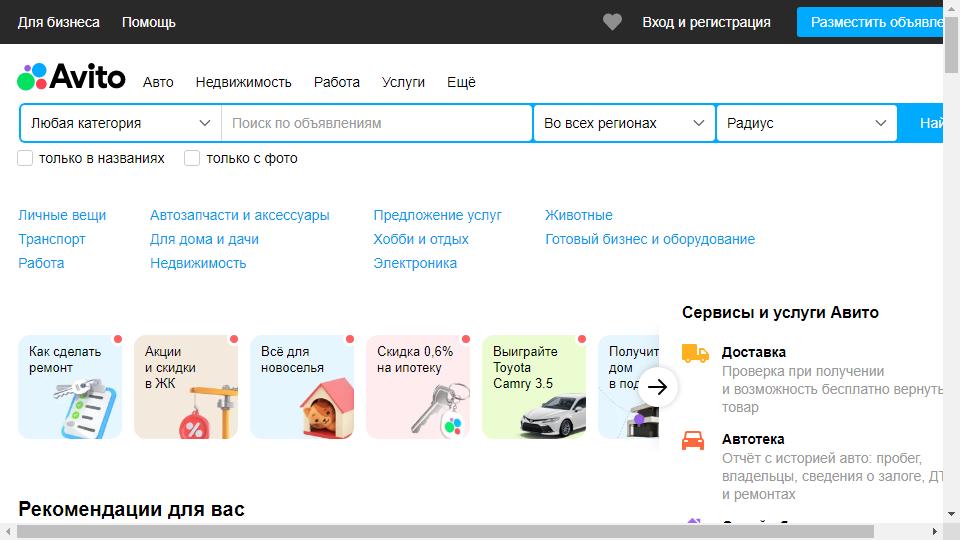Click 'Вход и регистрация'
This screenshot has height=540, width=960.
(707, 22)
